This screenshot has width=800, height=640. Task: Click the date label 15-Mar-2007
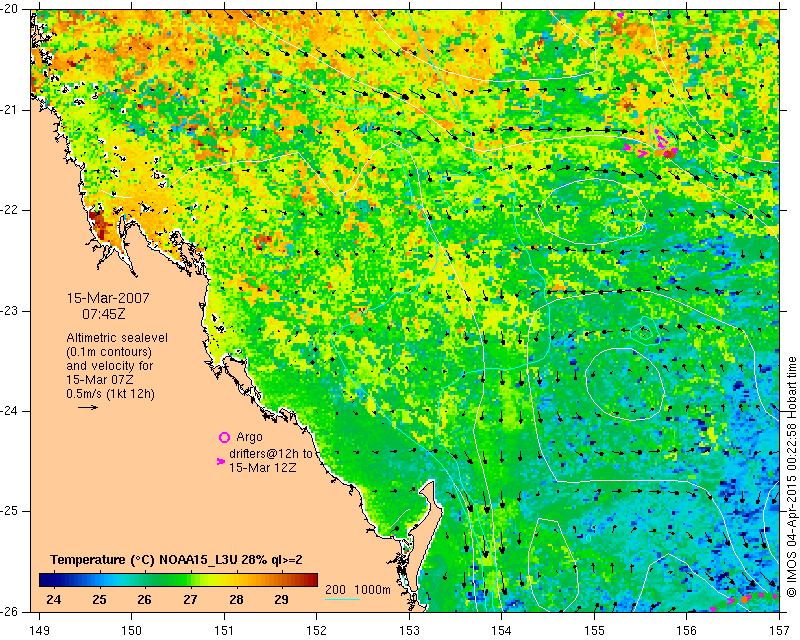[x=108, y=298]
